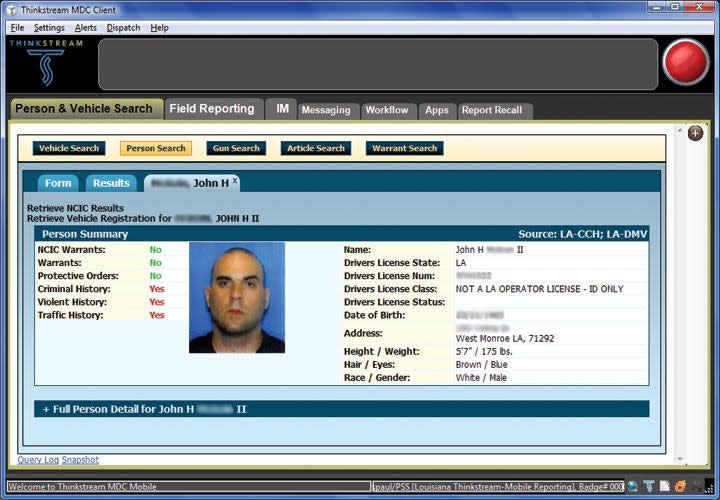Click the red emergency alert button
Viewport: 720px width, 500px height.
pyautogui.click(x=686, y=62)
